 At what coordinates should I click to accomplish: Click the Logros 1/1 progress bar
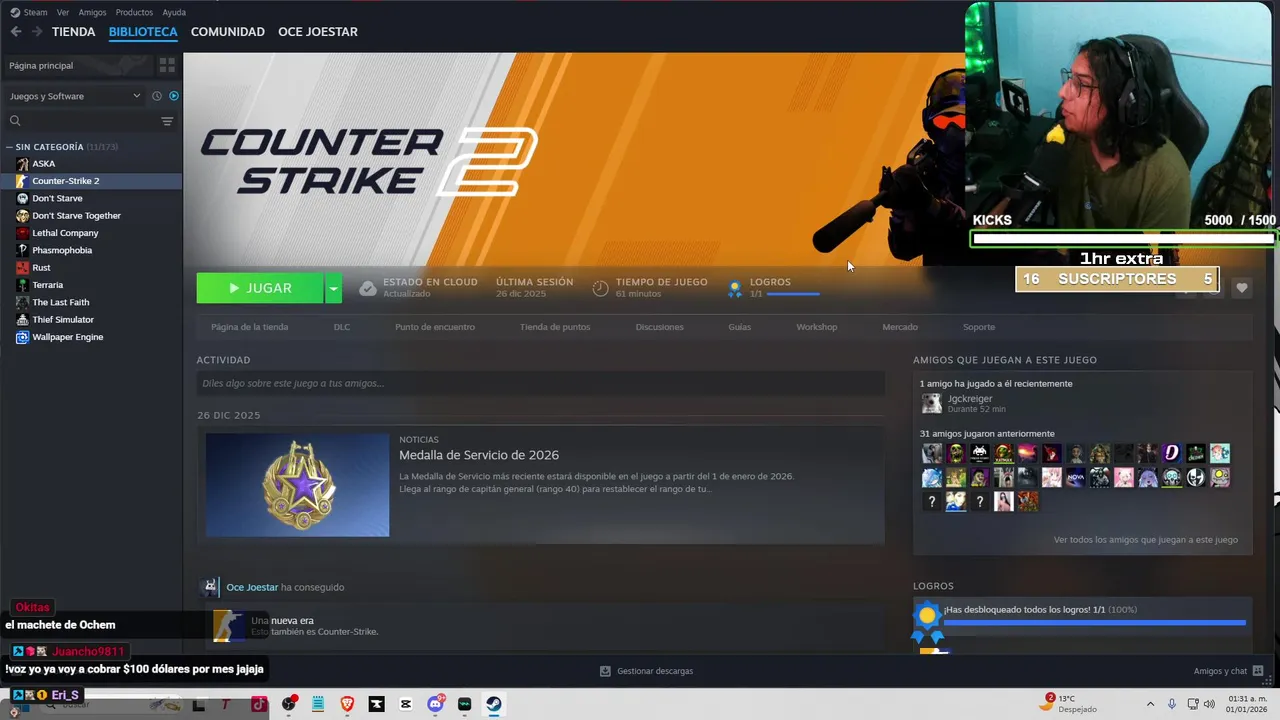pyautogui.click(x=792, y=294)
